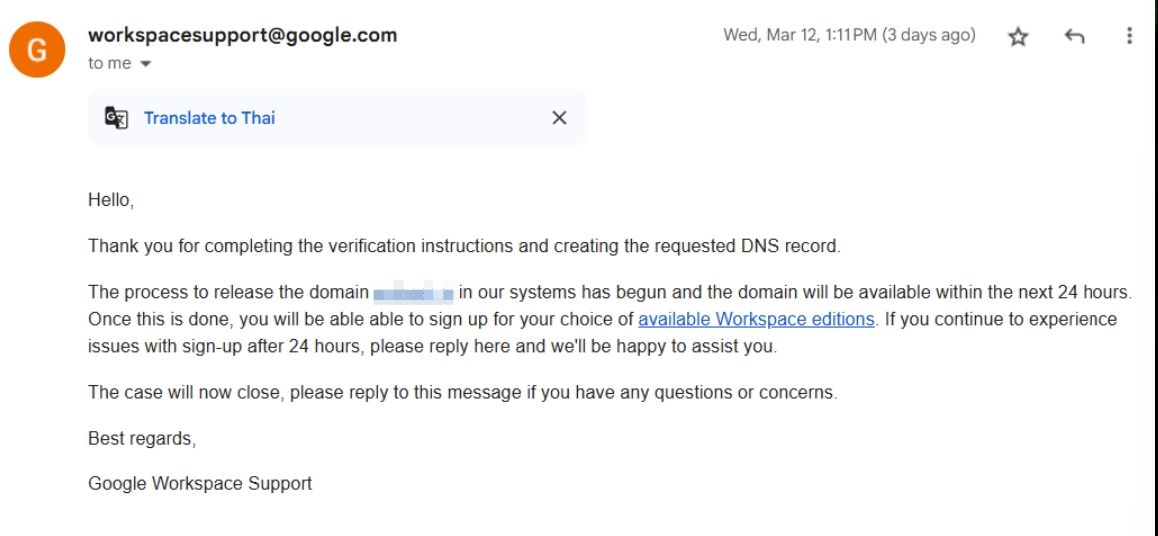
Task: Select the Translate to Thai link
Action: click(210, 118)
